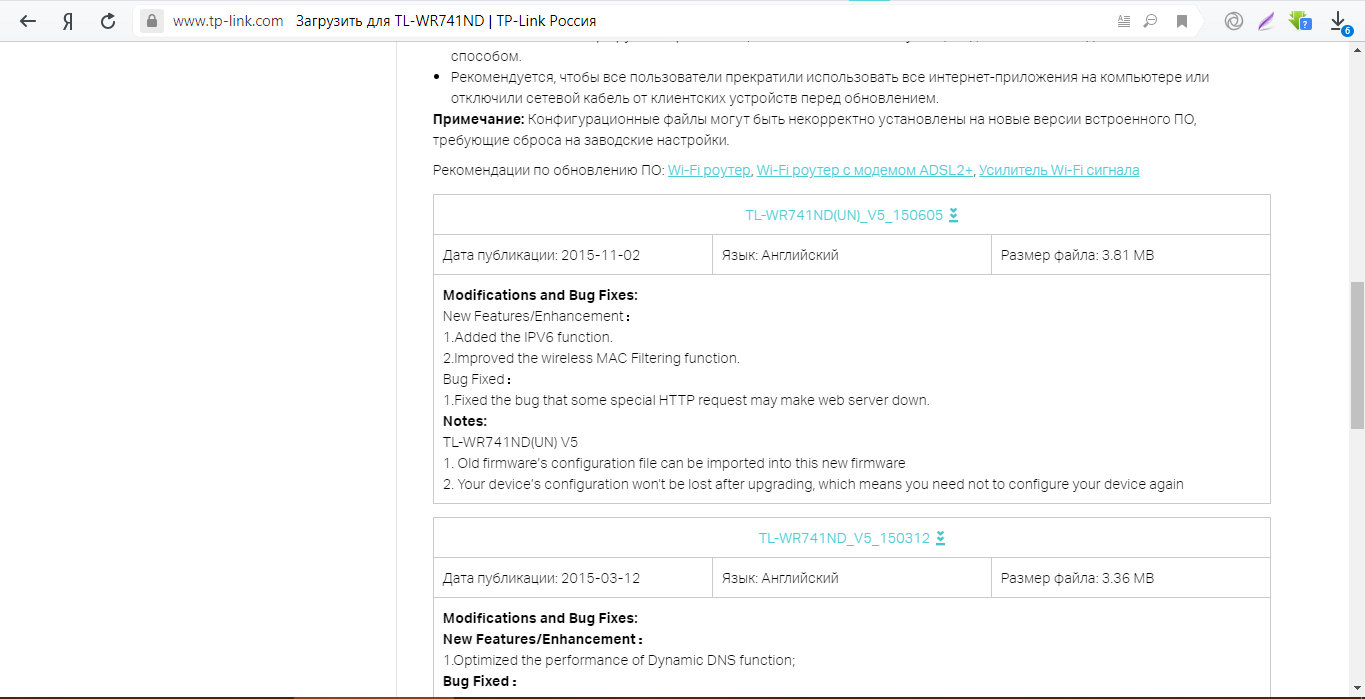Go back using the browser back arrow
The height and width of the screenshot is (699, 1365).
[28, 21]
